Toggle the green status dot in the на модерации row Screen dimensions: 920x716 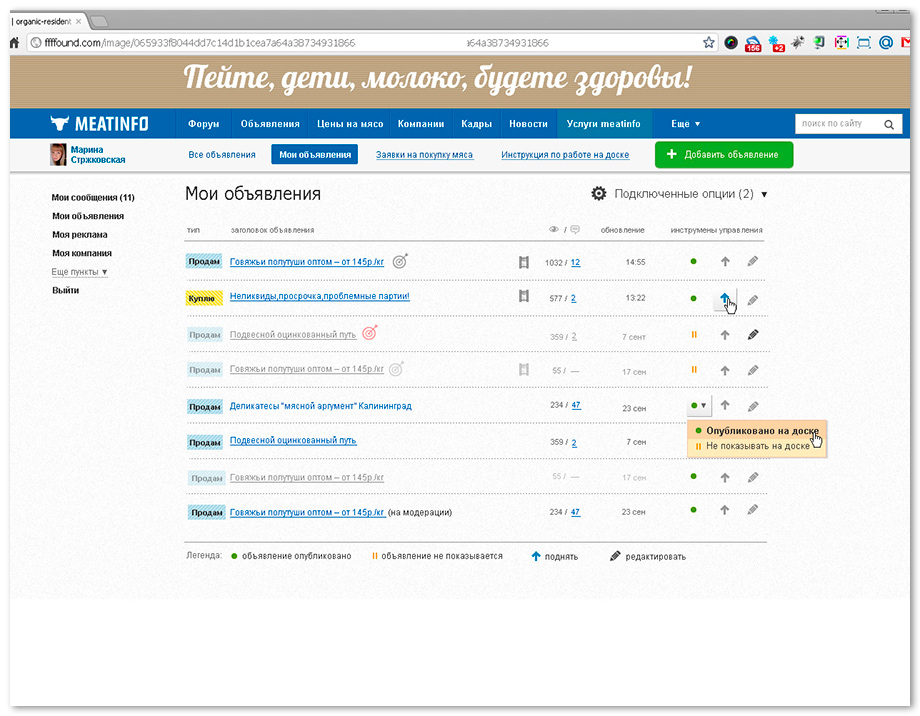(x=694, y=510)
